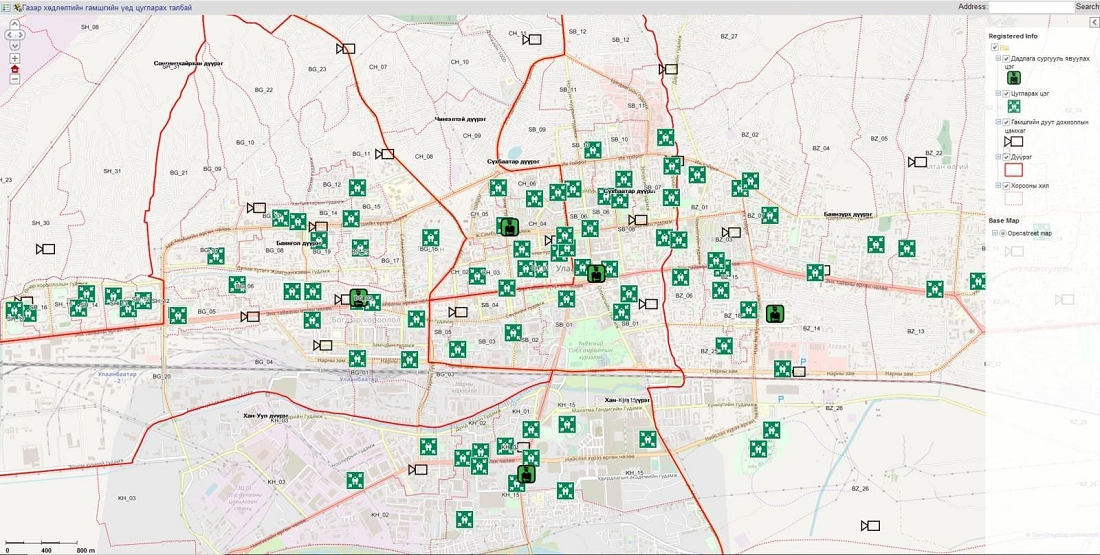The image size is (1100, 555).
Task: Toggle the Дүүрэг layer checkbox
Action: pos(1006,157)
